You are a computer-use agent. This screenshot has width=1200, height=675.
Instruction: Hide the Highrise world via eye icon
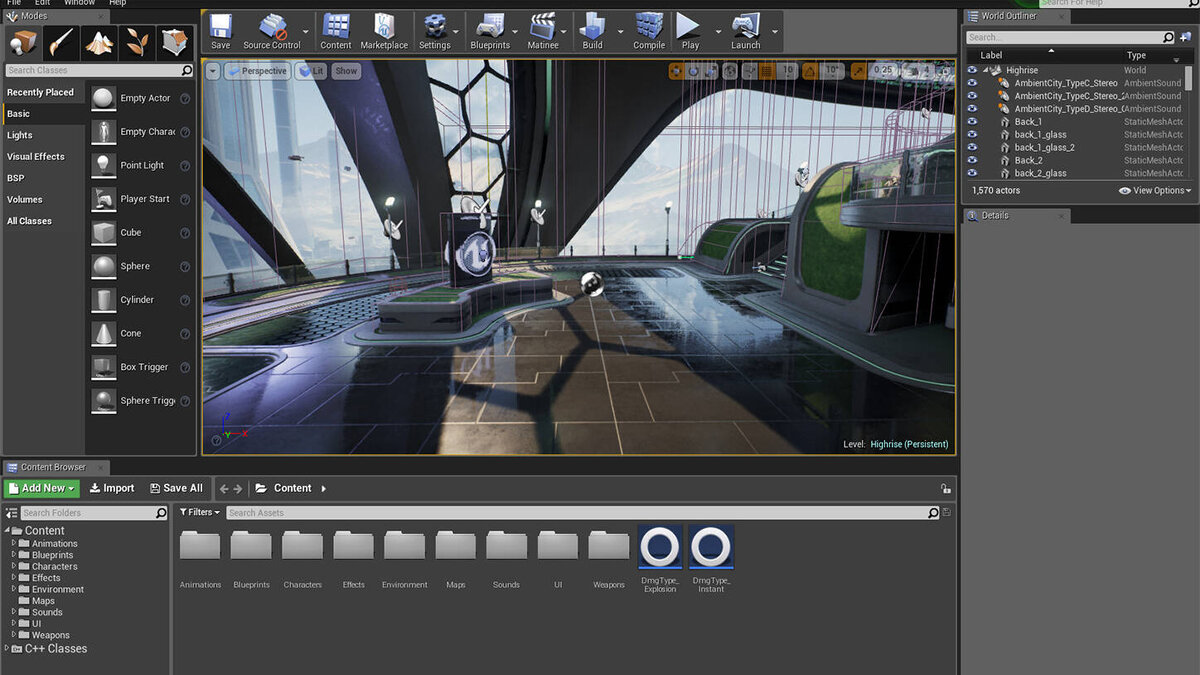[x=972, y=70]
